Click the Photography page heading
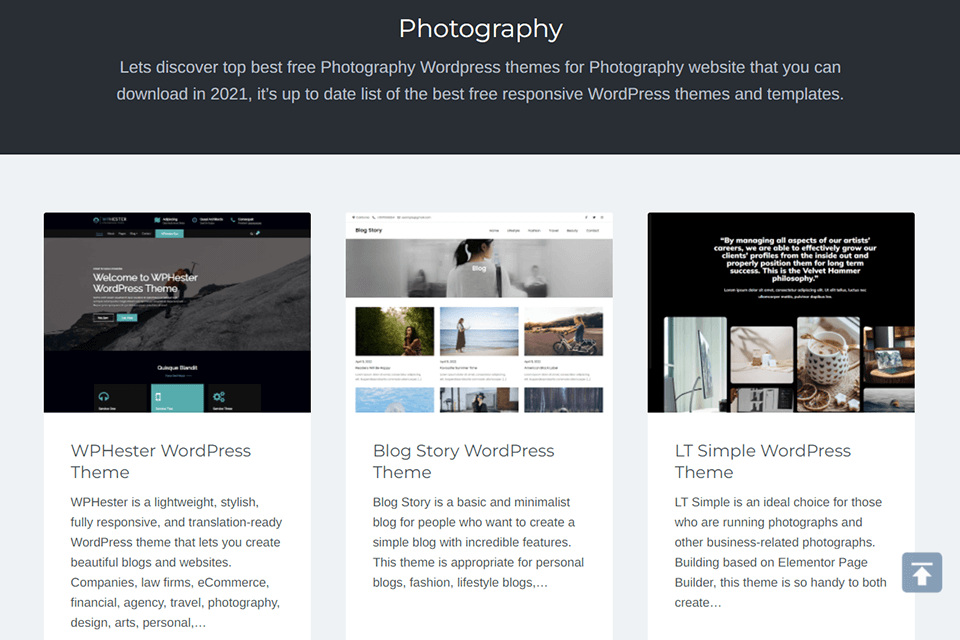 (x=481, y=29)
